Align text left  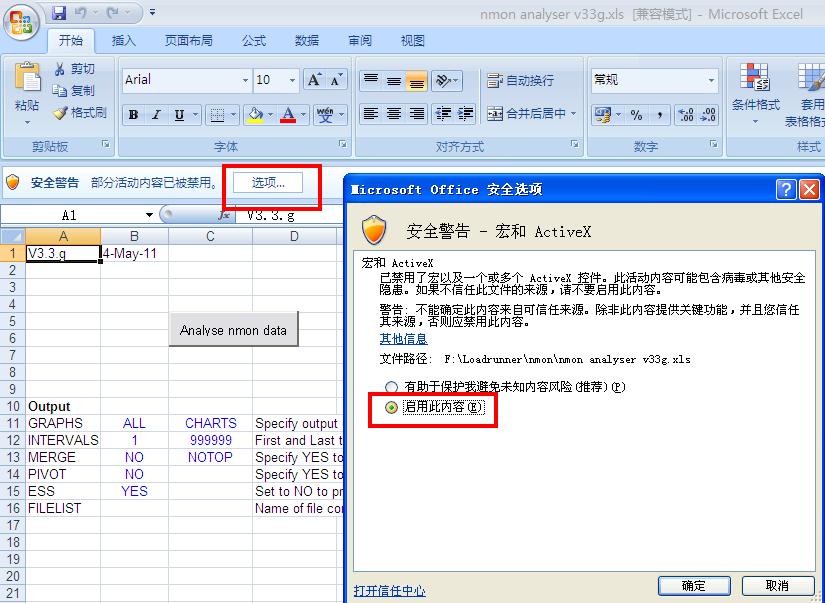[x=371, y=114]
